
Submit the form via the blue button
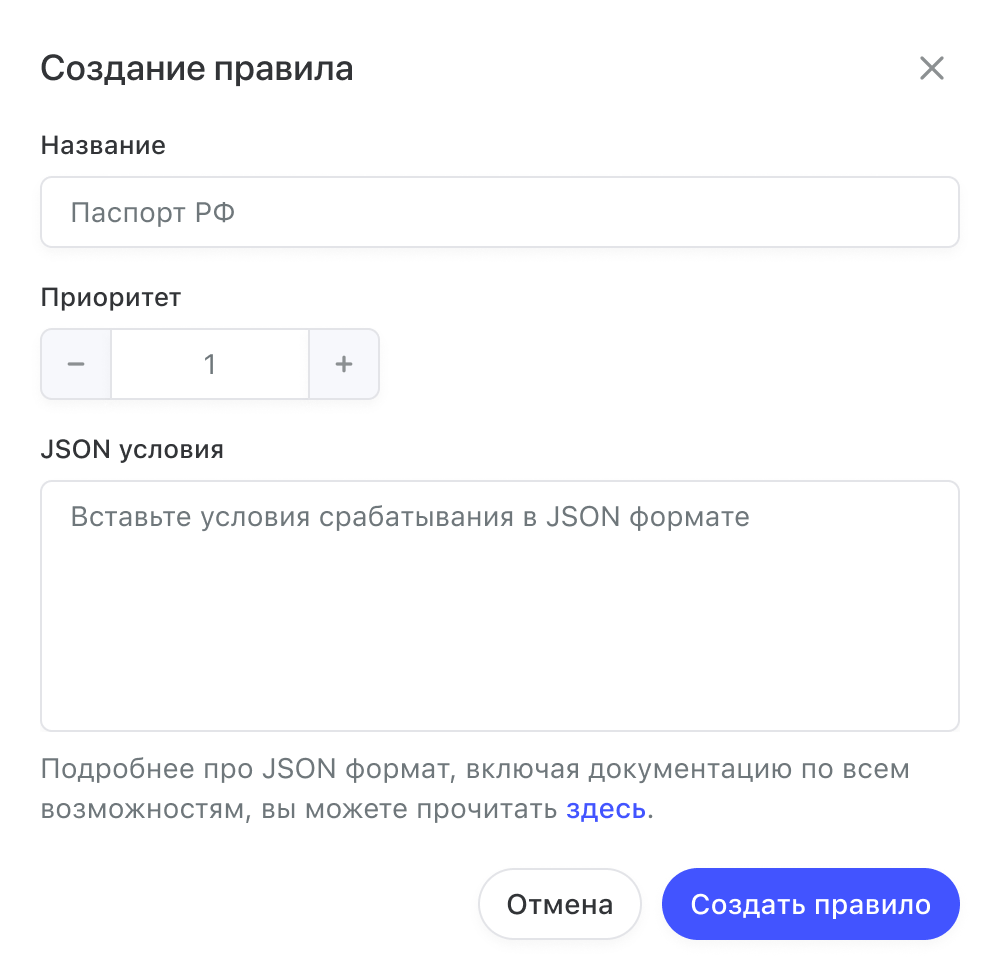(x=810, y=904)
